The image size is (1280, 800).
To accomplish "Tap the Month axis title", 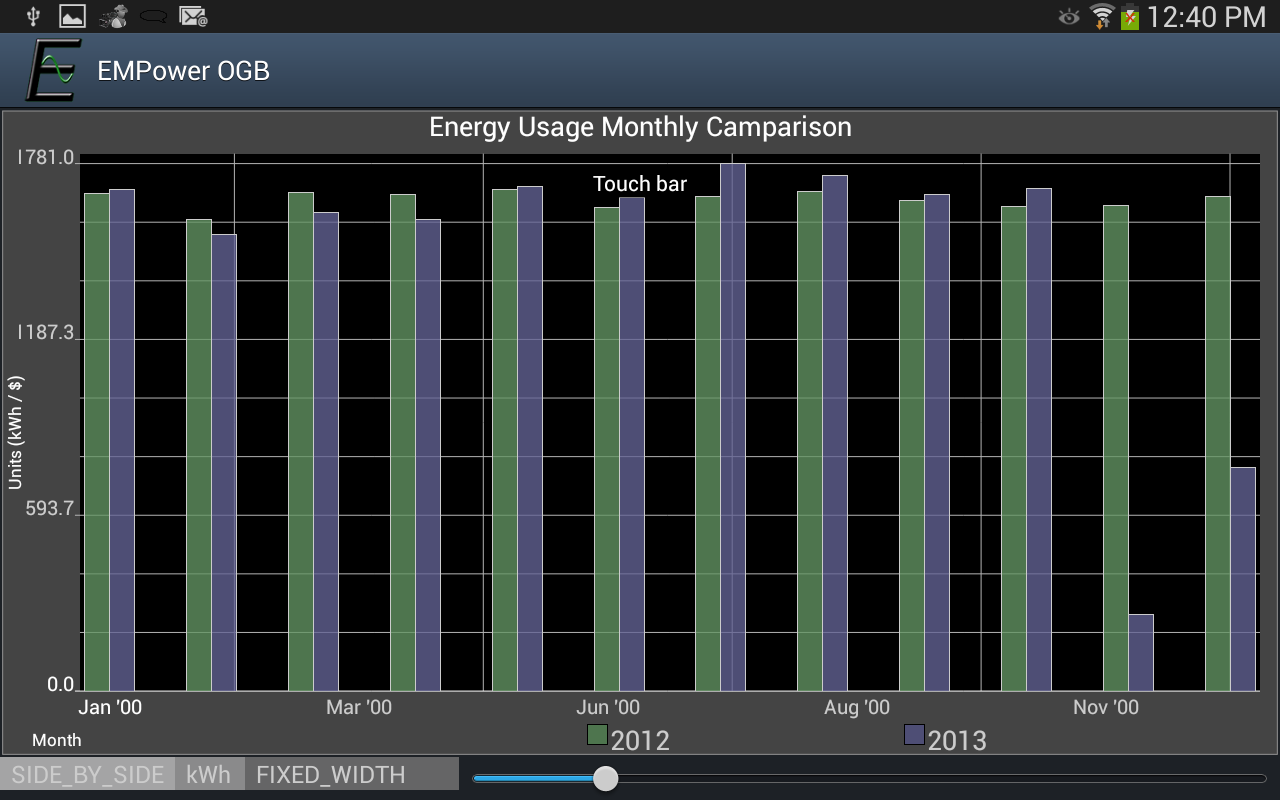I will [57, 740].
